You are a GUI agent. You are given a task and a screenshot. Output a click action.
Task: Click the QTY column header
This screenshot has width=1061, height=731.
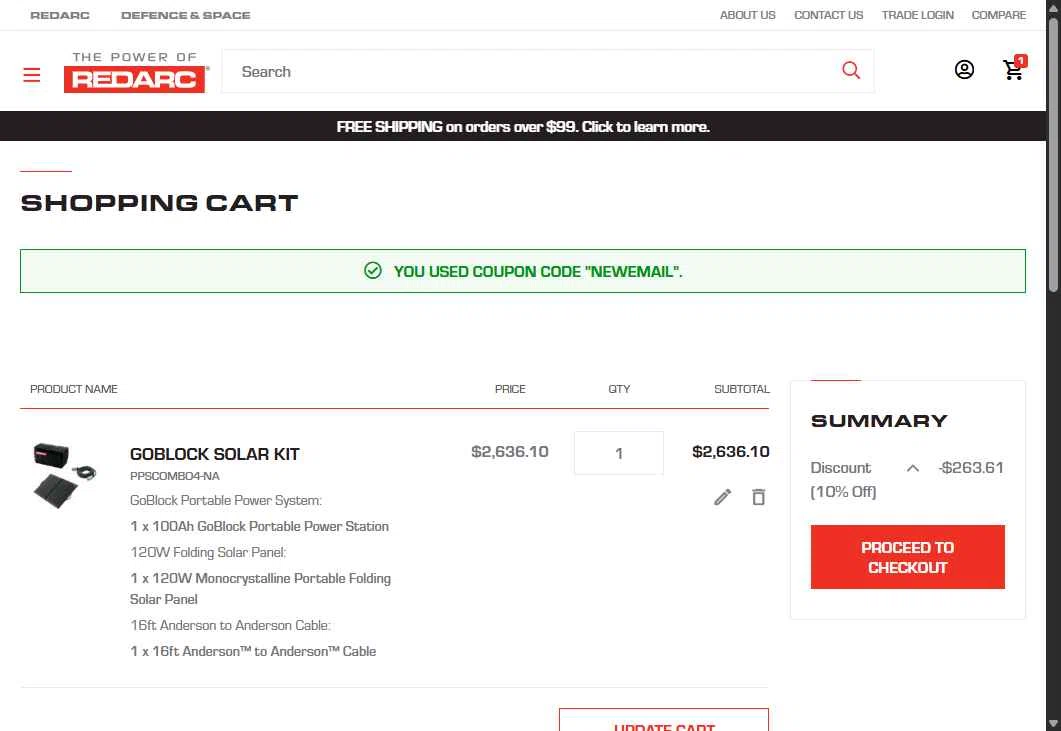[618, 389]
